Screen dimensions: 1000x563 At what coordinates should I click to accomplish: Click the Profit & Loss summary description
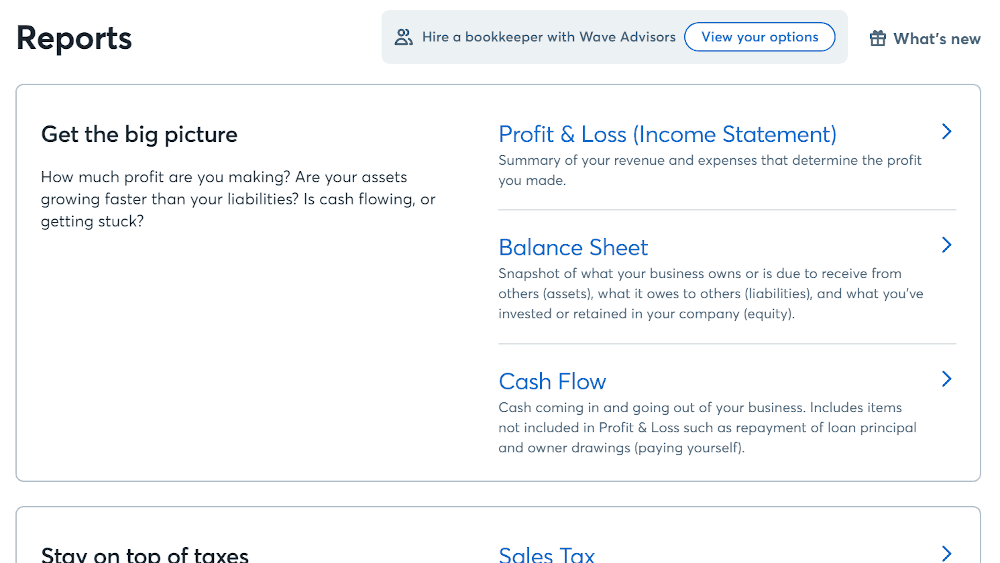[709, 170]
